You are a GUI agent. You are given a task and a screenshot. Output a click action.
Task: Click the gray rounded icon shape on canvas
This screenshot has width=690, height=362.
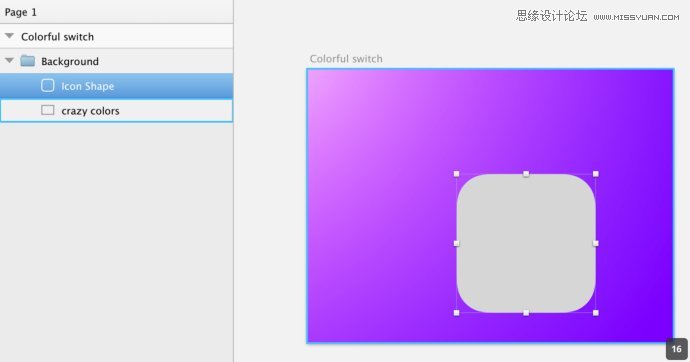point(526,243)
